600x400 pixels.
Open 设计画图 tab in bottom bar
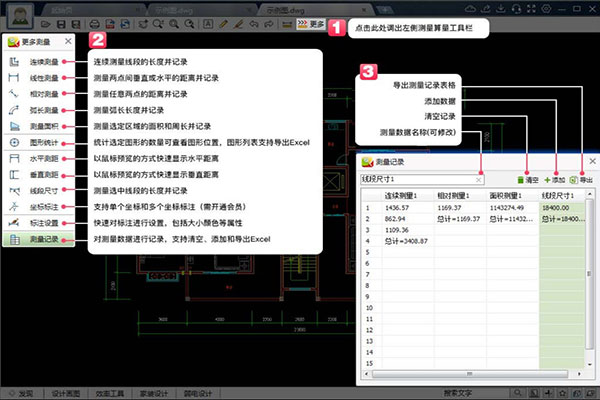(66, 393)
